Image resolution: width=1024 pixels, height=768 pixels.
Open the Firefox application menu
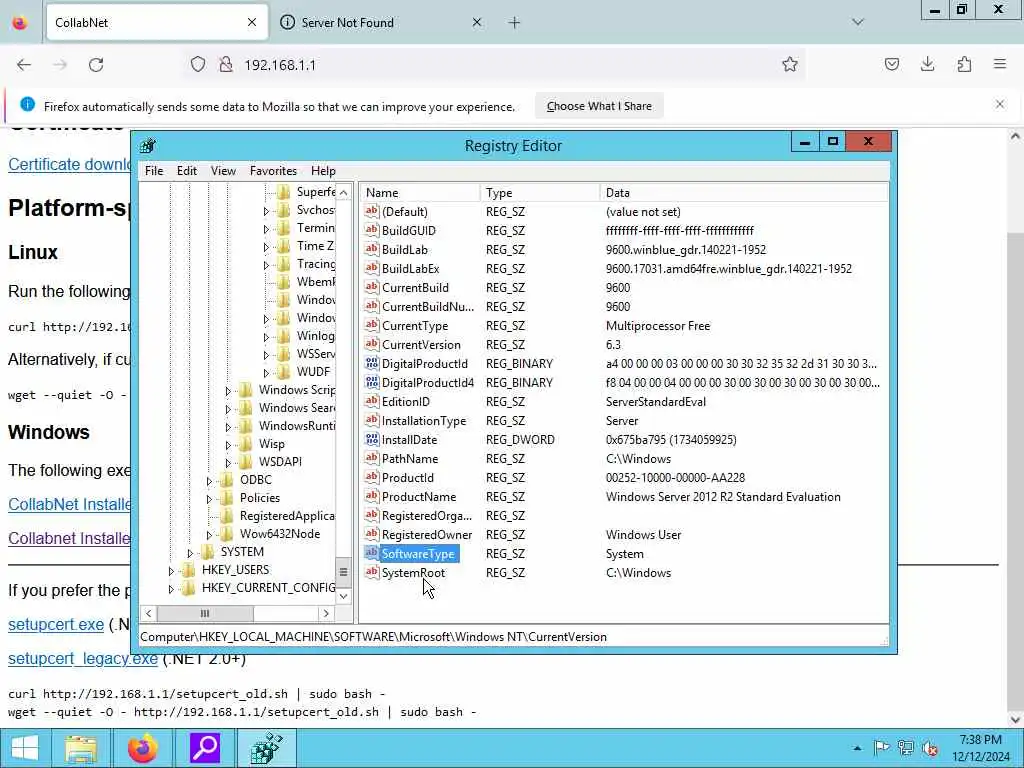(1000, 64)
